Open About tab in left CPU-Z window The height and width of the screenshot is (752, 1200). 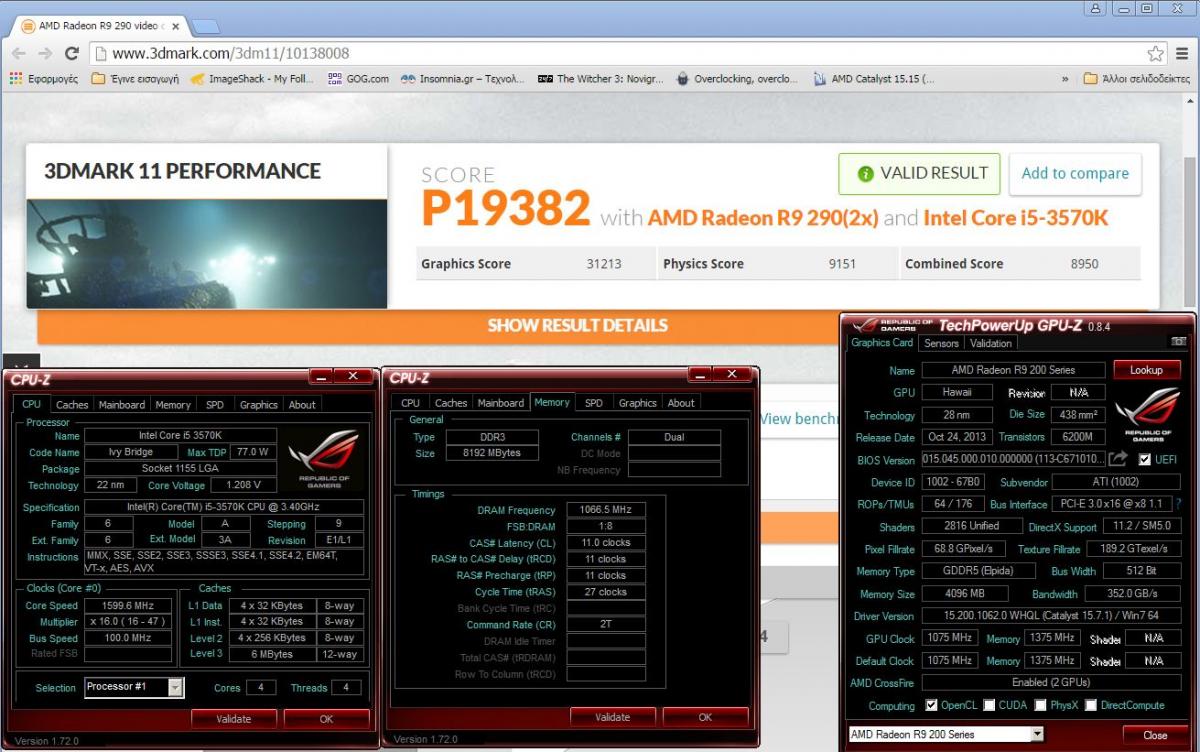click(x=302, y=405)
